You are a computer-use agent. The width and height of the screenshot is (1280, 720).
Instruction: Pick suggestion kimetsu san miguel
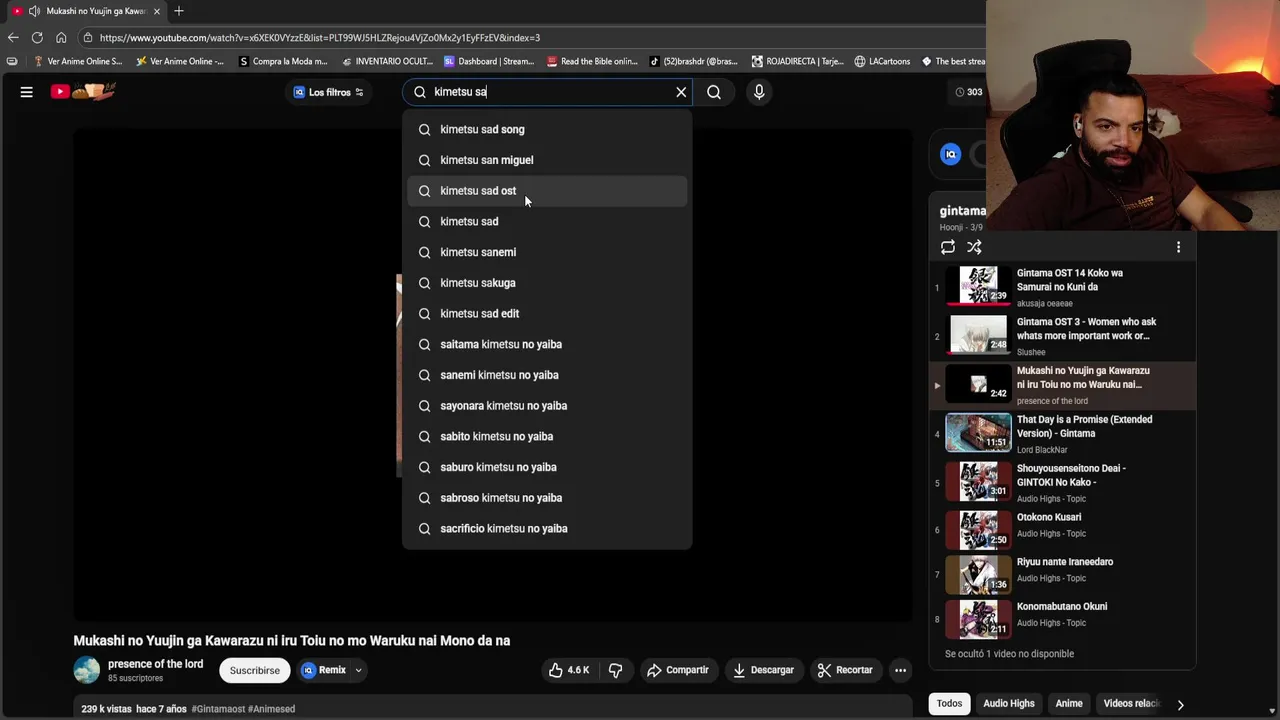547,160
